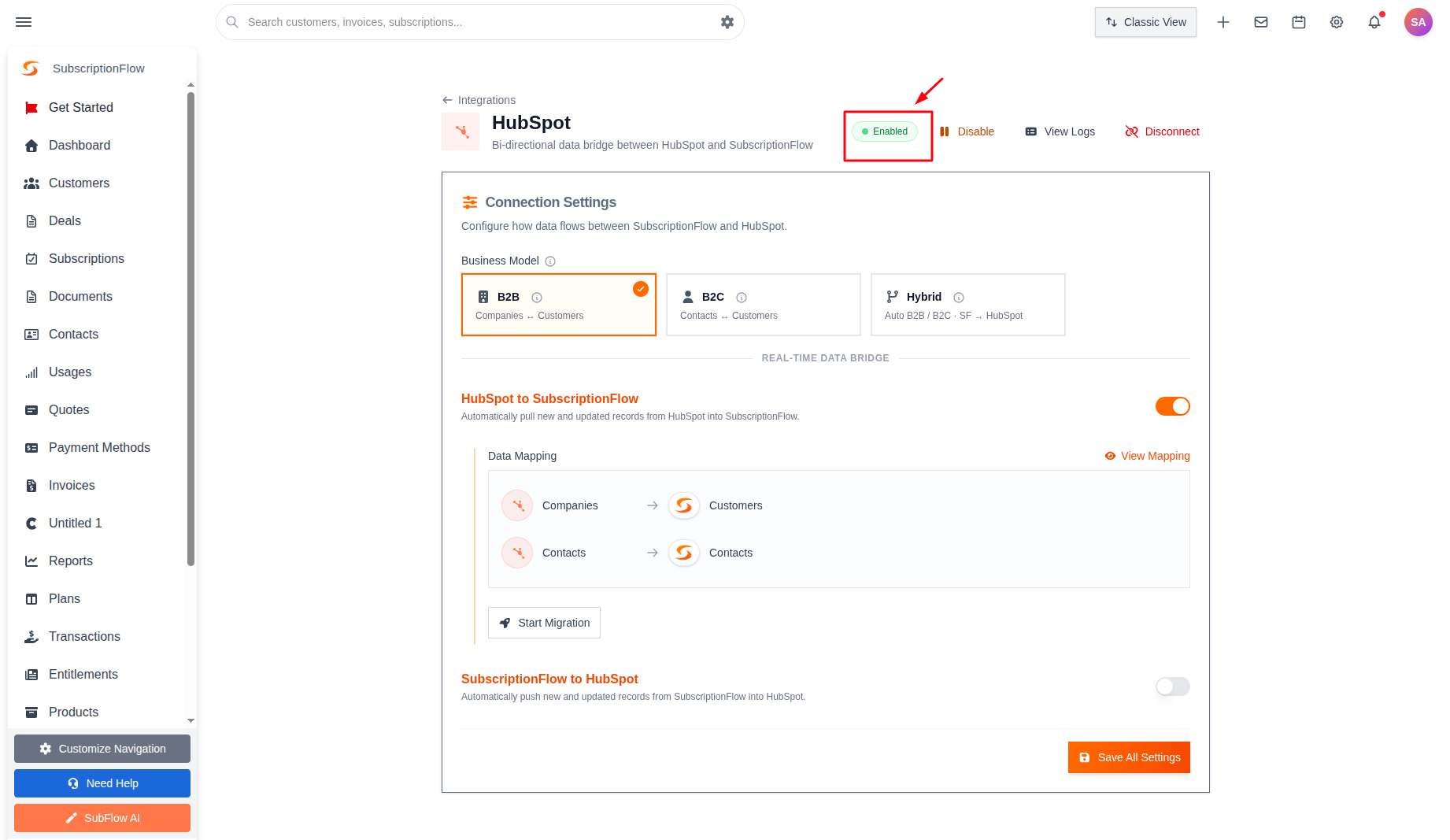Enable SubscriptionFlow to HubSpot switch
The height and width of the screenshot is (840, 1450).
[x=1173, y=686]
